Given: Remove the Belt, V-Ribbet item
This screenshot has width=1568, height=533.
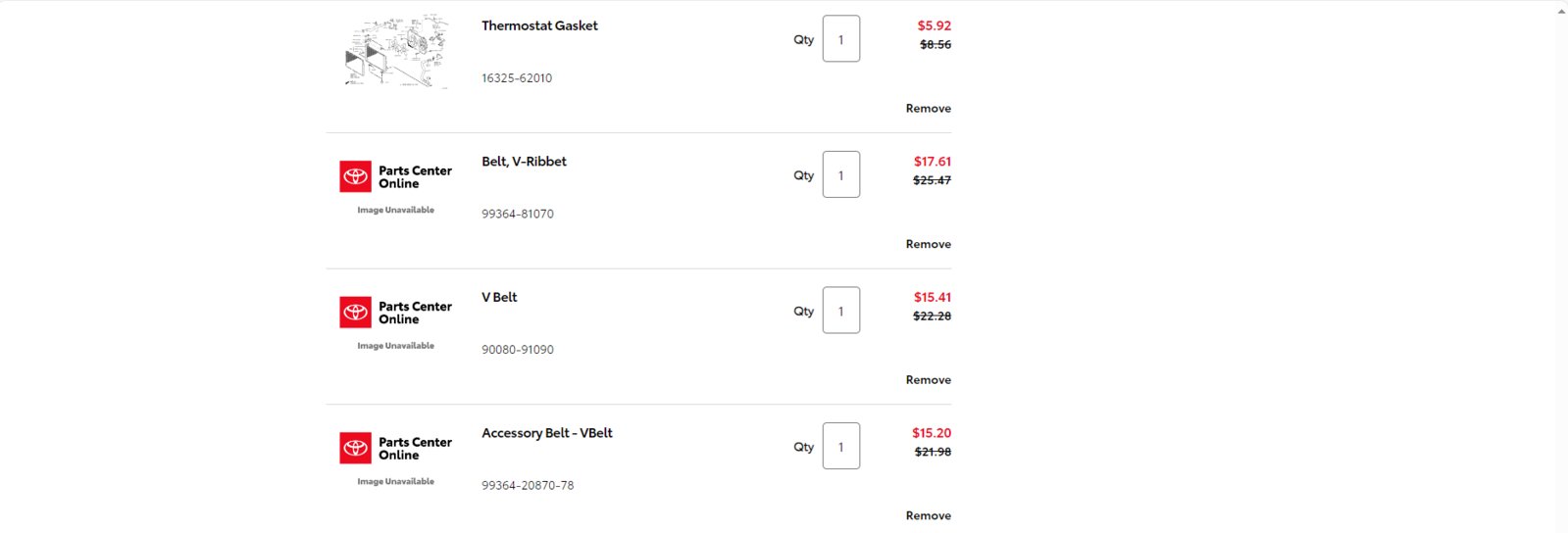Looking at the screenshot, I should (x=928, y=244).
